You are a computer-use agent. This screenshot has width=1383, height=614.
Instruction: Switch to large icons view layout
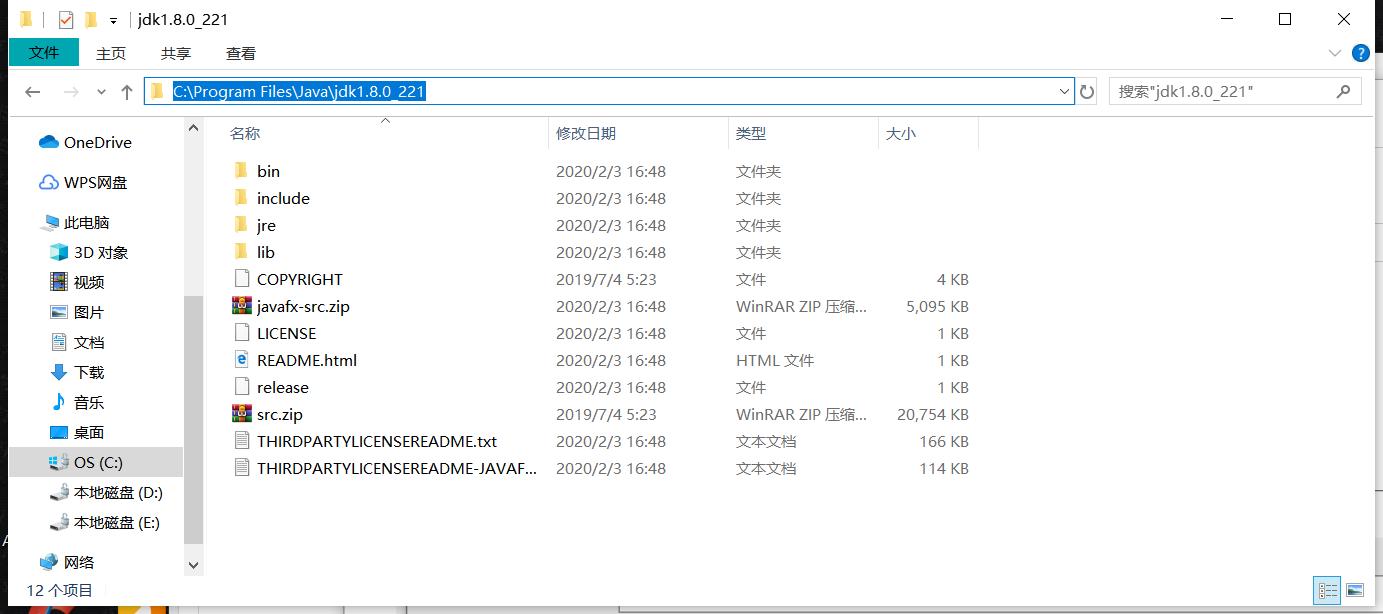pos(1355,590)
